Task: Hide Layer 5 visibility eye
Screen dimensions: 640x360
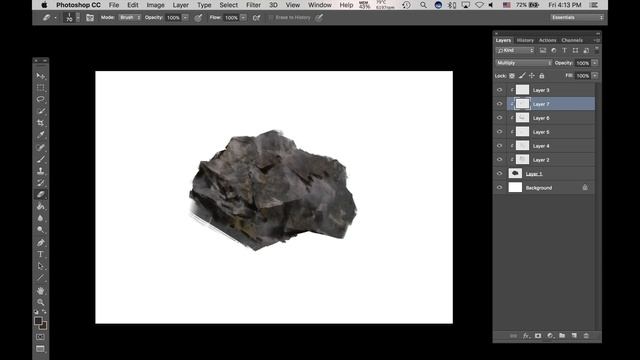Action: (x=500, y=131)
